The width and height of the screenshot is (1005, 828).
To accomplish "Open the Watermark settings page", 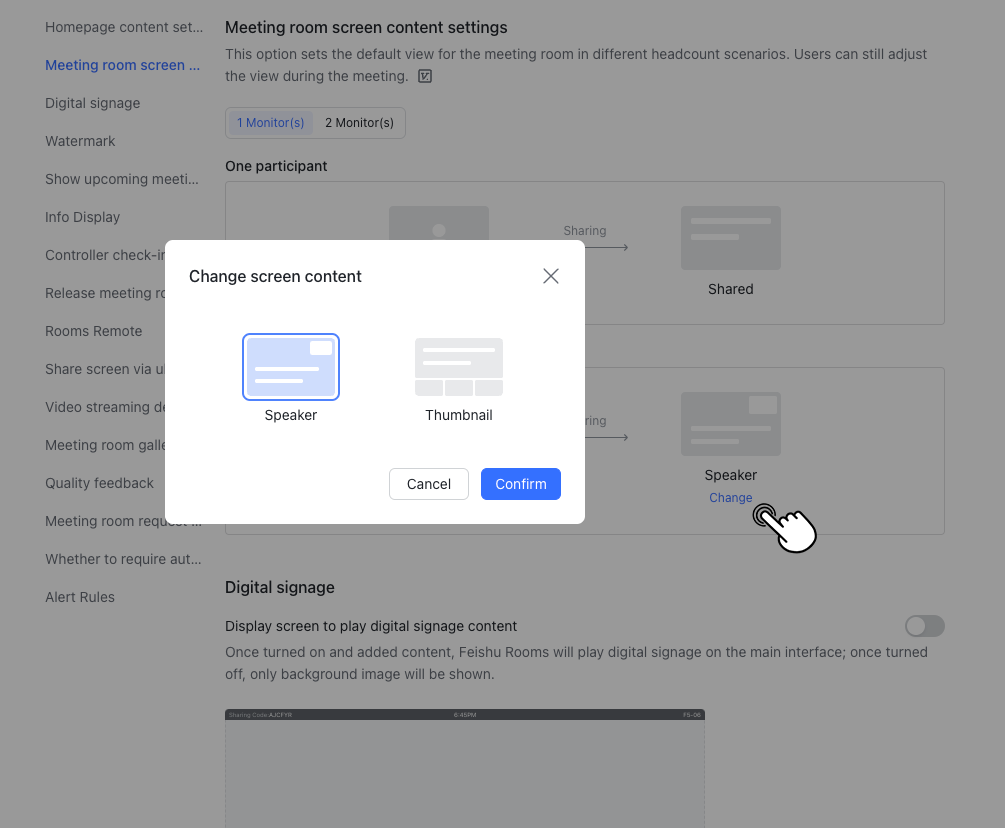I will [x=80, y=141].
